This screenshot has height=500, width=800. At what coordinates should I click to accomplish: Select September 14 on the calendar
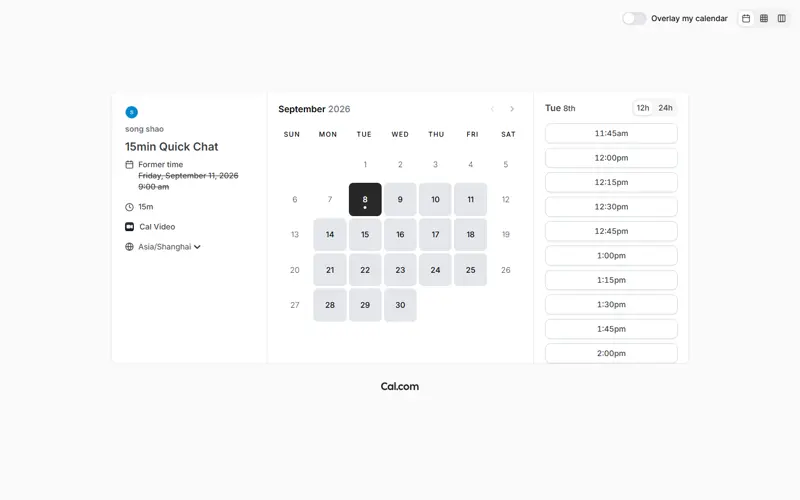[330, 235]
